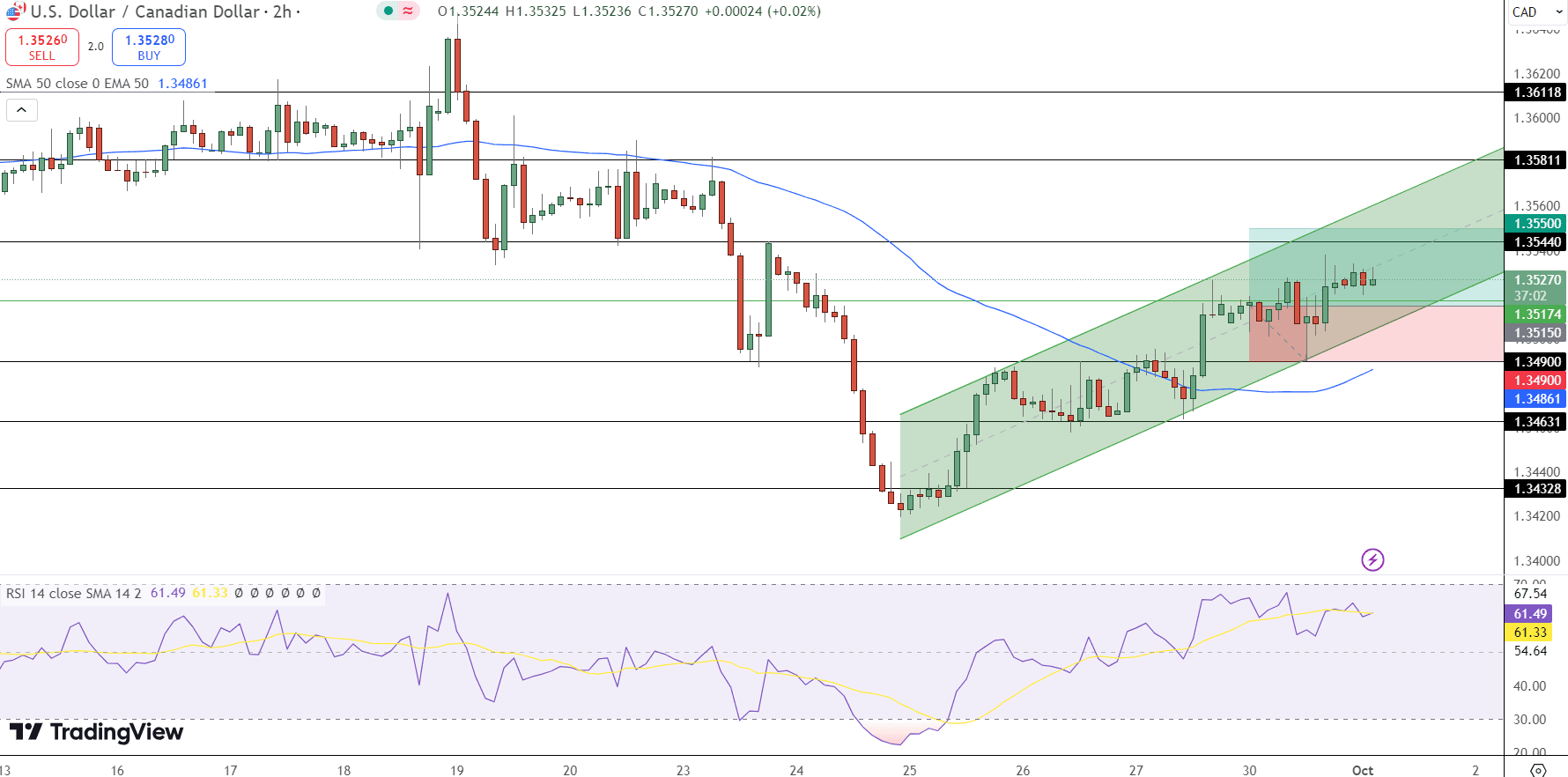
Task: Click the purple RSI value 61.49 label
Action: (1529, 614)
